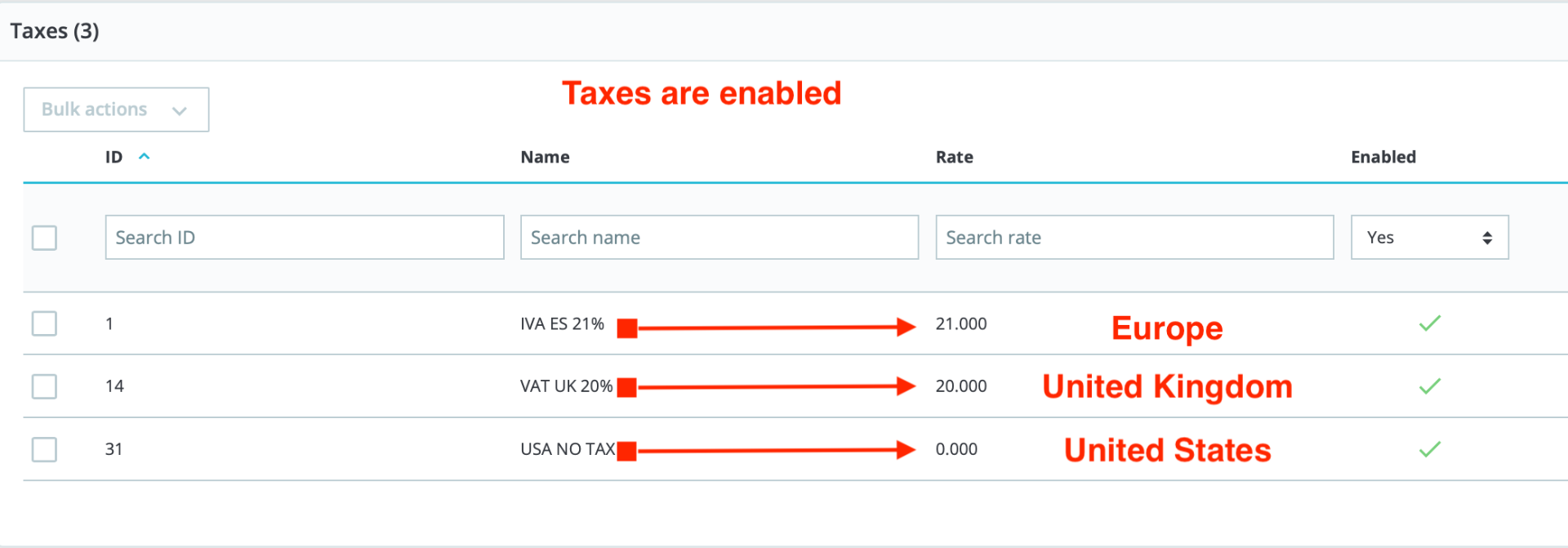Screen dimensions: 1568x548
Task: Toggle enabled checkmark for VAT UK 20%
Action: pyautogui.click(x=1429, y=386)
